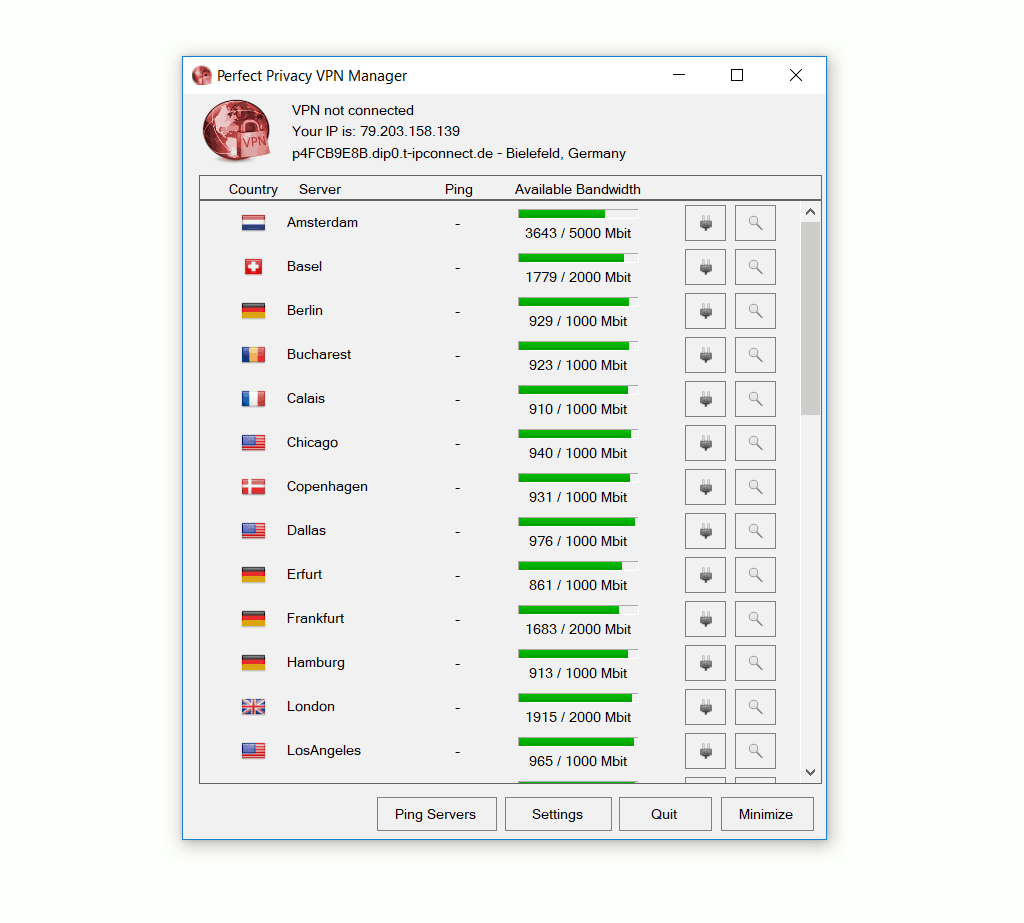1024x923 pixels.
Task: Click magnifier icon in Copenhagen row
Action: click(755, 487)
